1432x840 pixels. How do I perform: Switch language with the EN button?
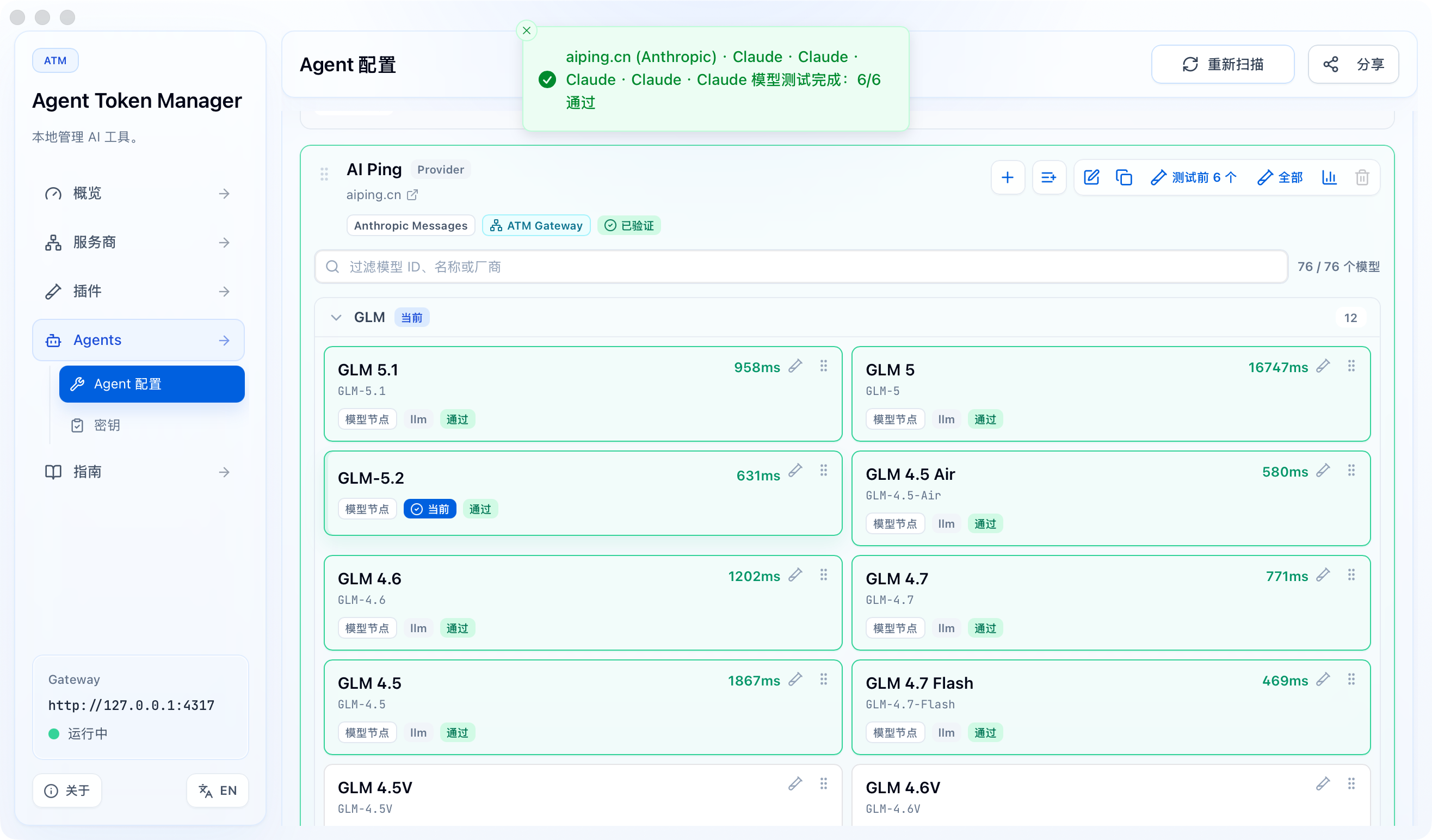point(217,790)
